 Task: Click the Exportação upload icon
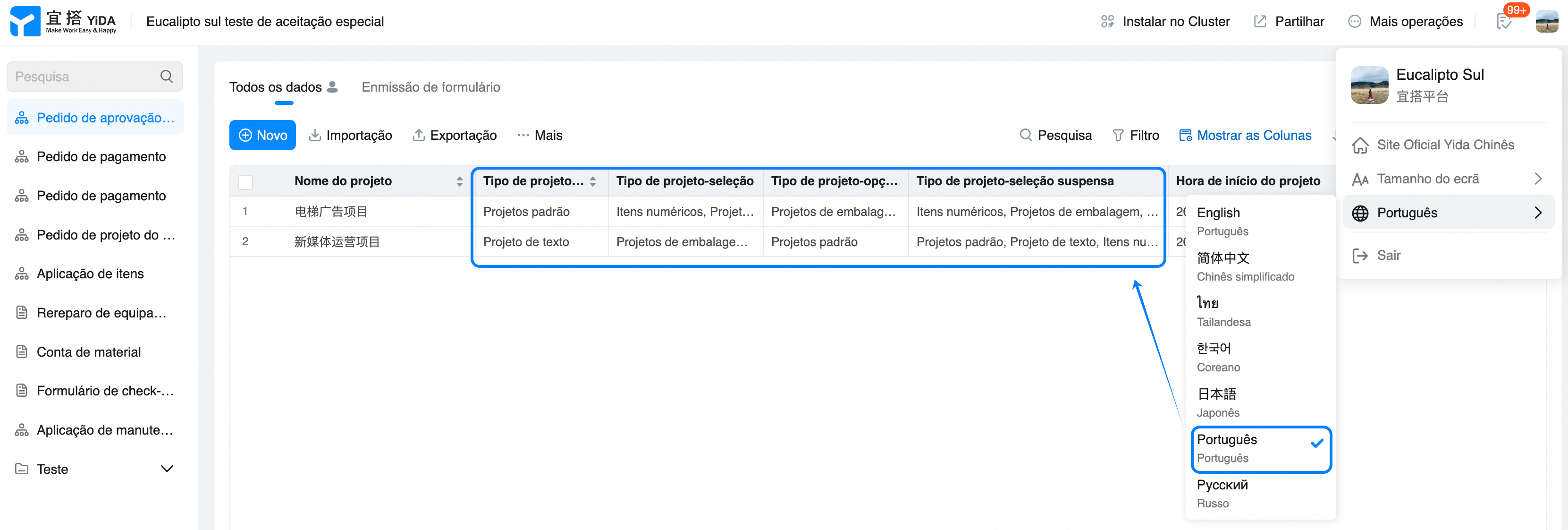[x=419, y=135]
